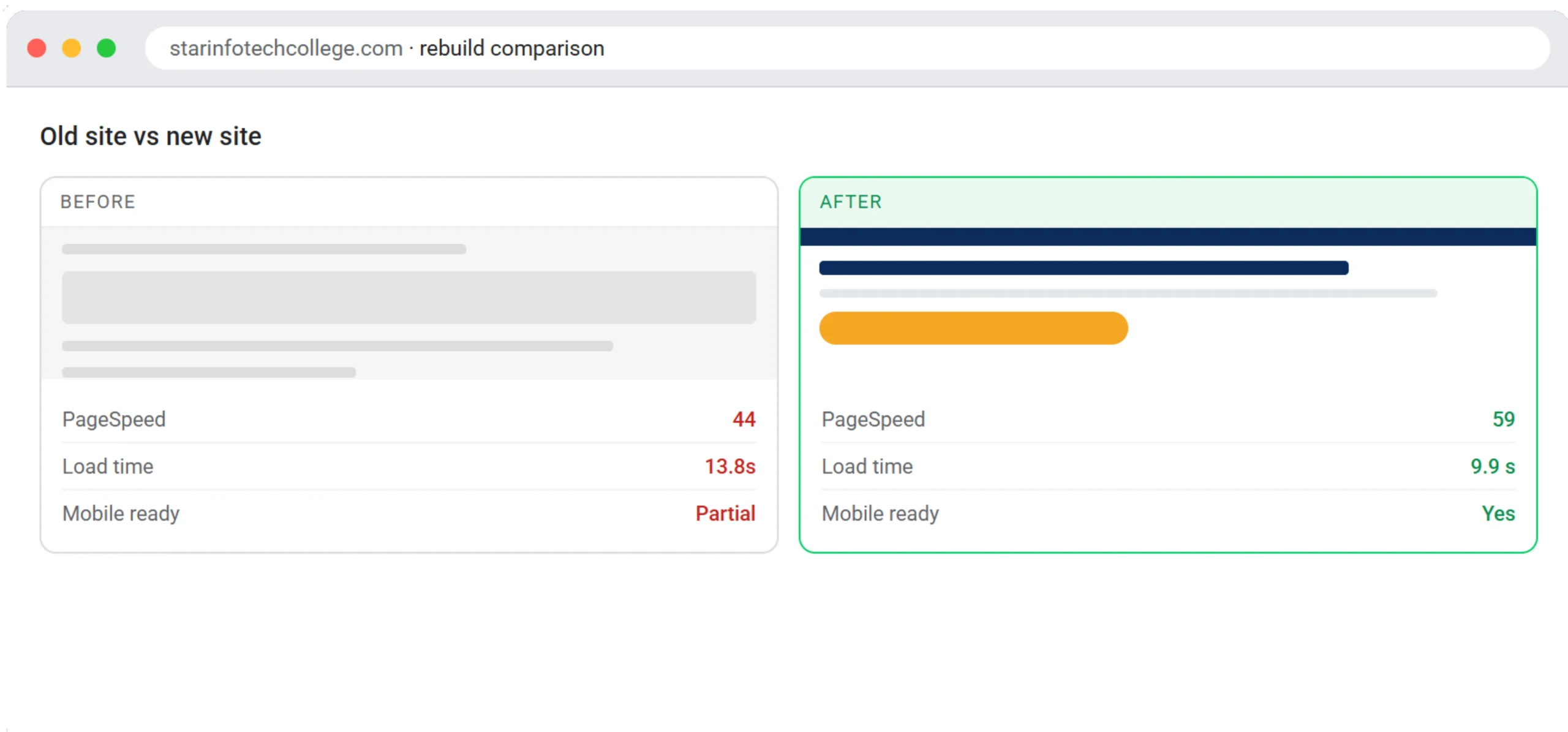
Task: Click the yellow minimize window dot
Action: [72, 48]
